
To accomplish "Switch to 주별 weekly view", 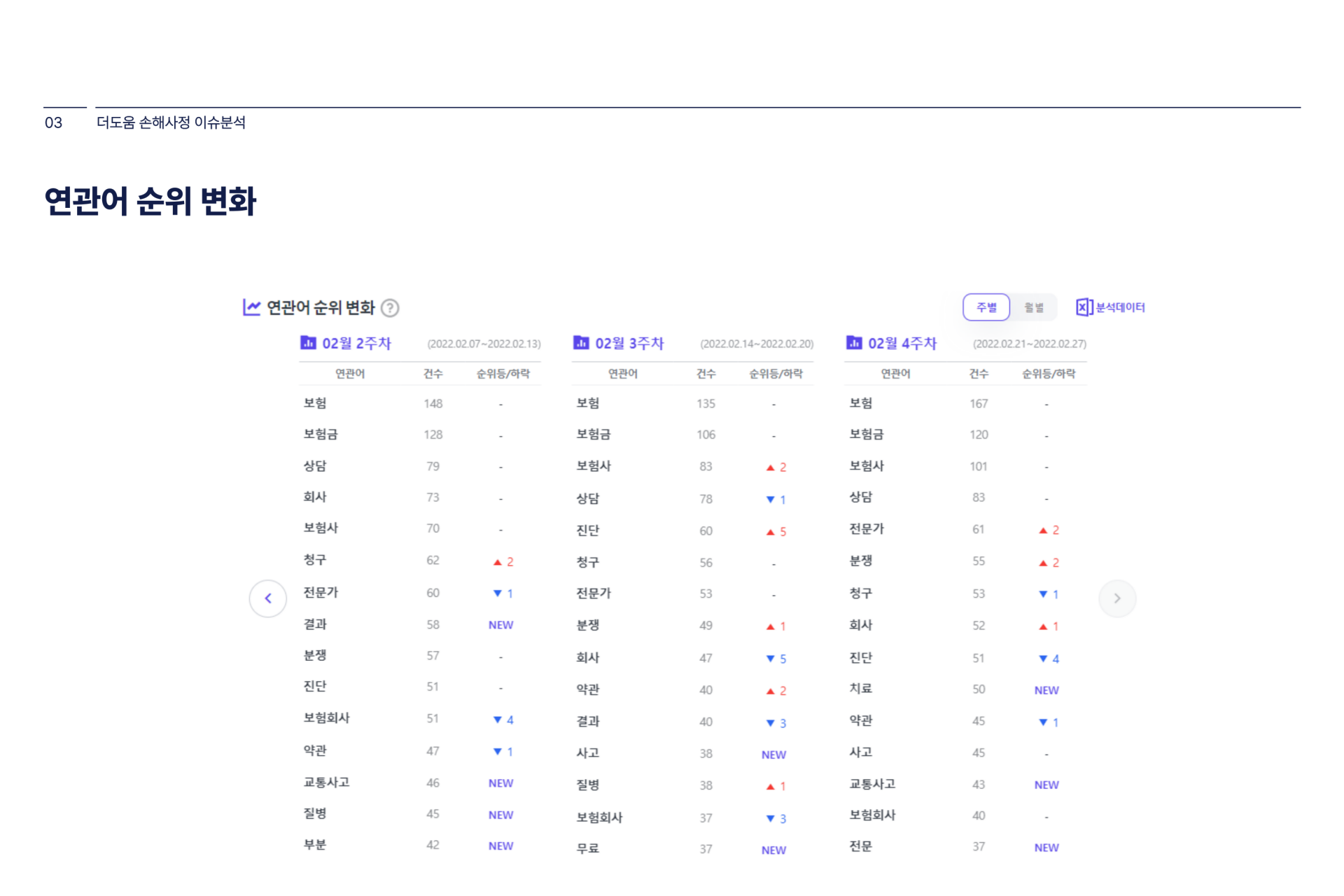I will (986, 307).
